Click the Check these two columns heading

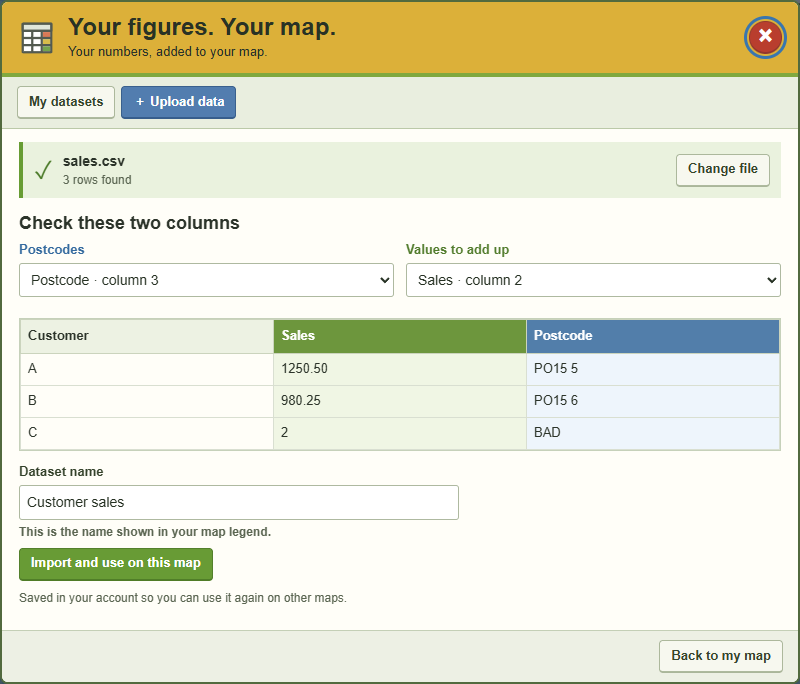(x=129, y=223)
